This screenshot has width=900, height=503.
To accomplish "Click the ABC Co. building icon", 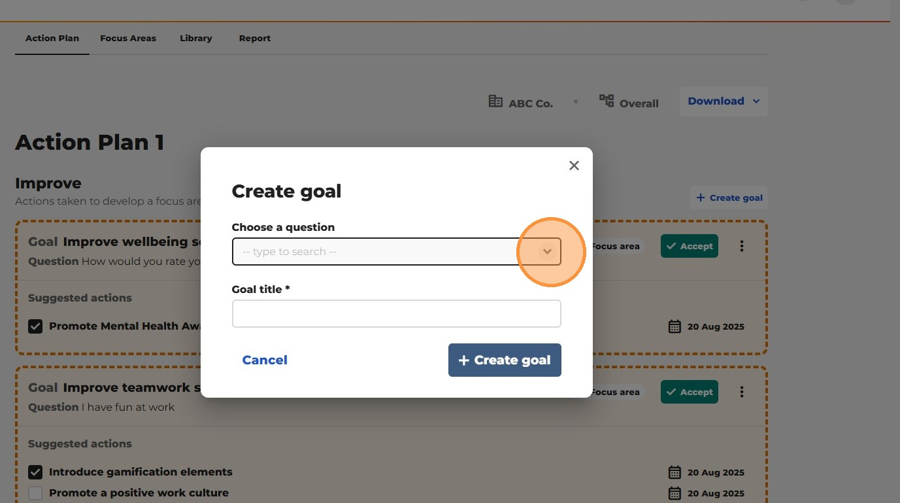I will coord(495,101).
